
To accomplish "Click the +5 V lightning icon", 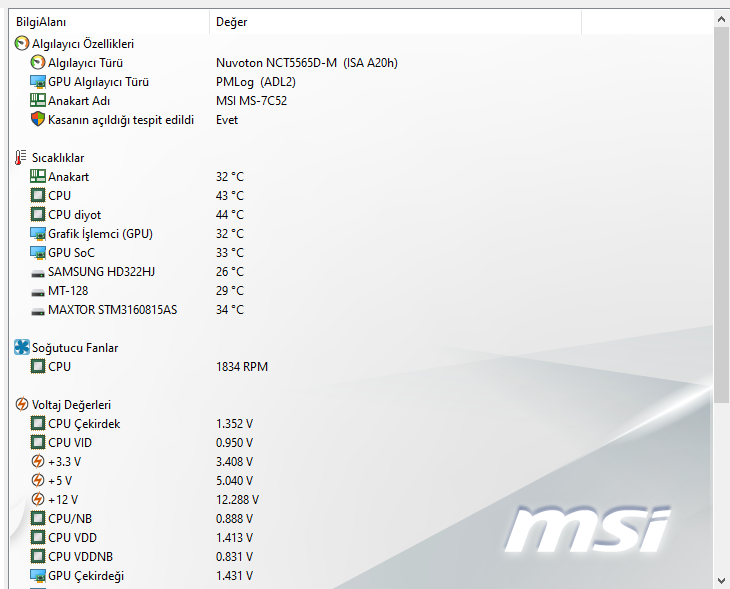I will (38, 480).
